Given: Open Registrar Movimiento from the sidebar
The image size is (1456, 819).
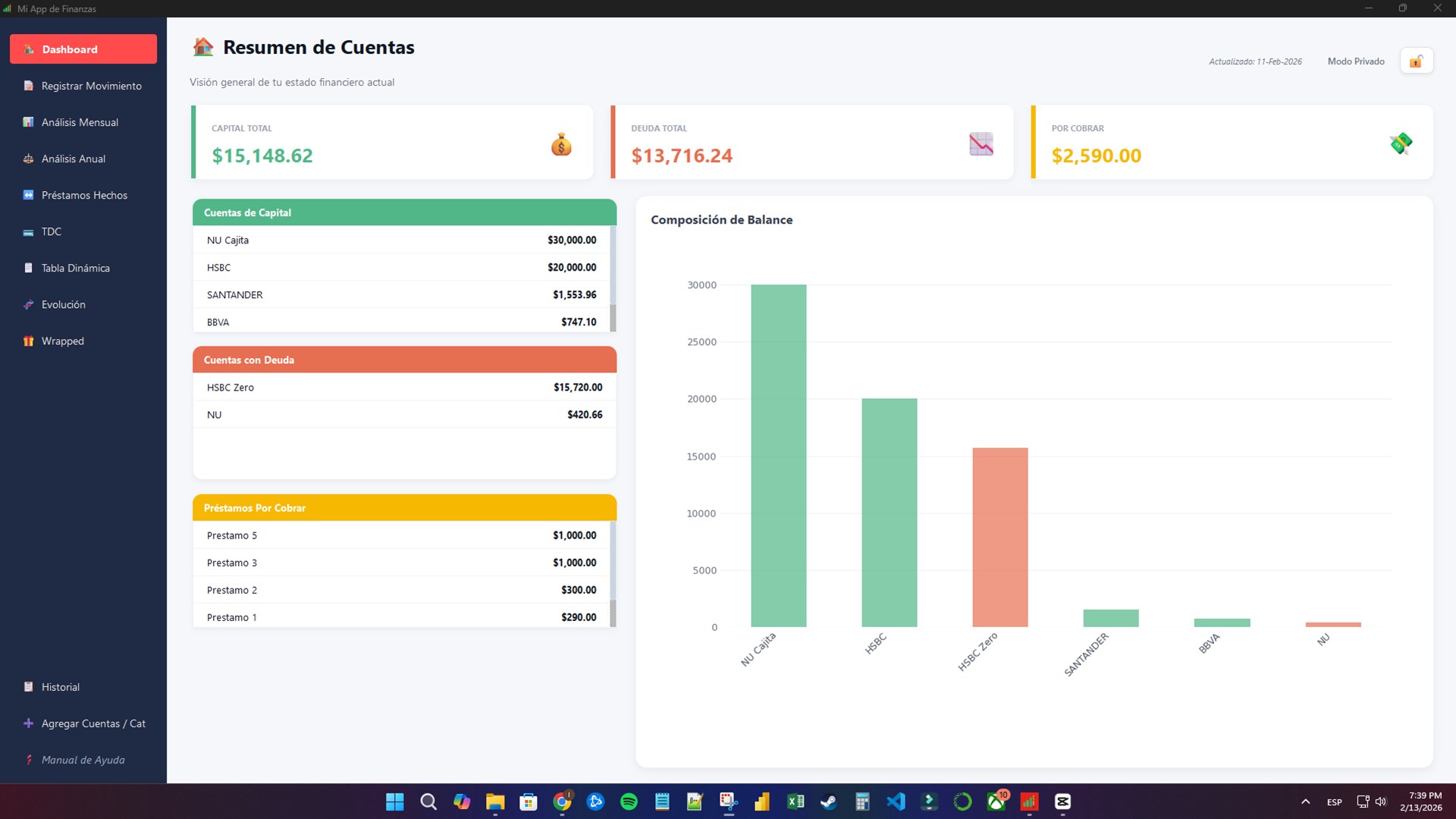Looking at the screenshot, I should tap(91, 86).
